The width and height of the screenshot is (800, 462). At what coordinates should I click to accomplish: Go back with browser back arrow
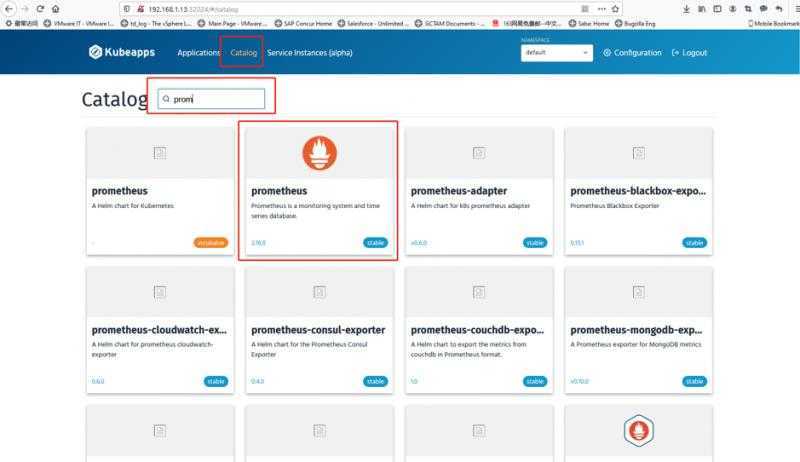pyautogui.click(x=9, y=9)
